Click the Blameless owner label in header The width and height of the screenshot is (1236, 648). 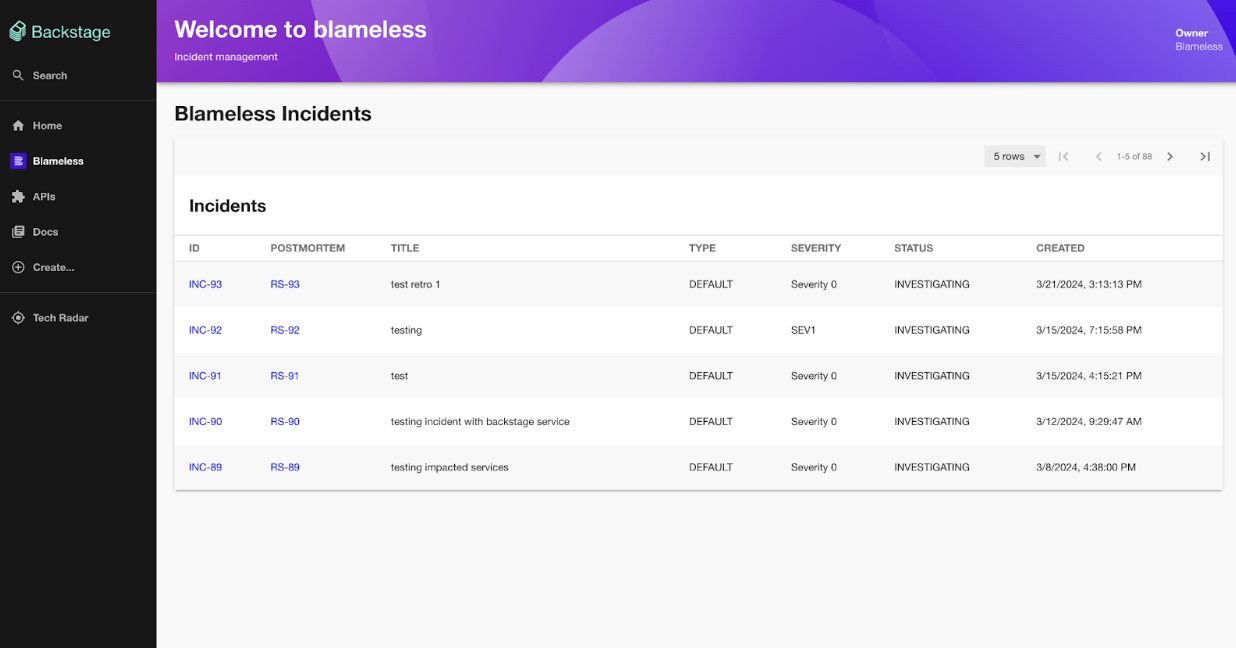(1199, 46)
